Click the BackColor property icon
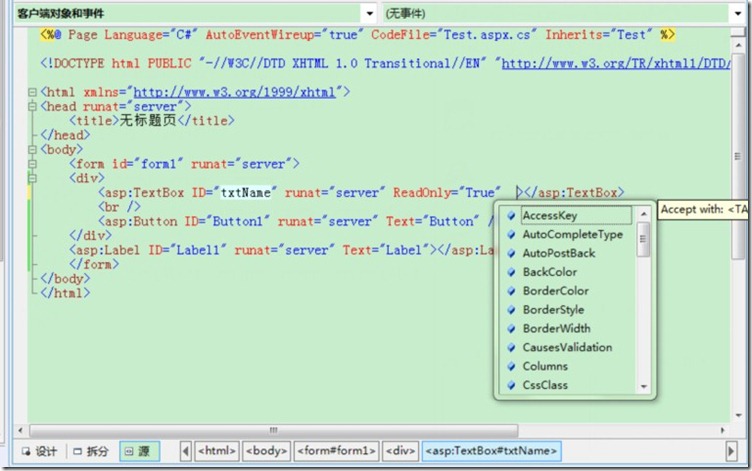 click(x=511, y=272)
